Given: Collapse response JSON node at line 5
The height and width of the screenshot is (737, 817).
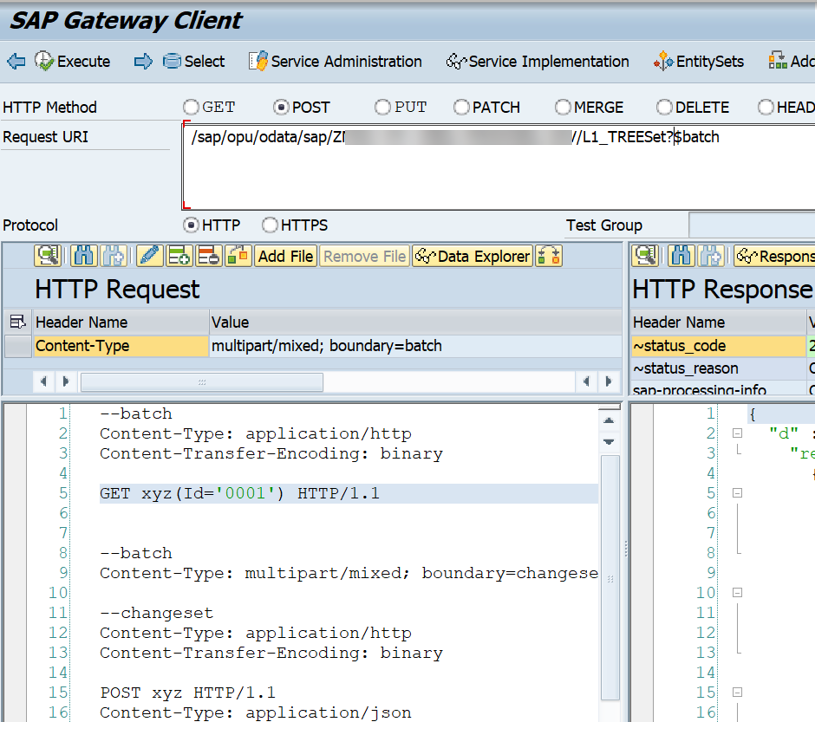Looking at the screenshot, I should coord(737,493).
